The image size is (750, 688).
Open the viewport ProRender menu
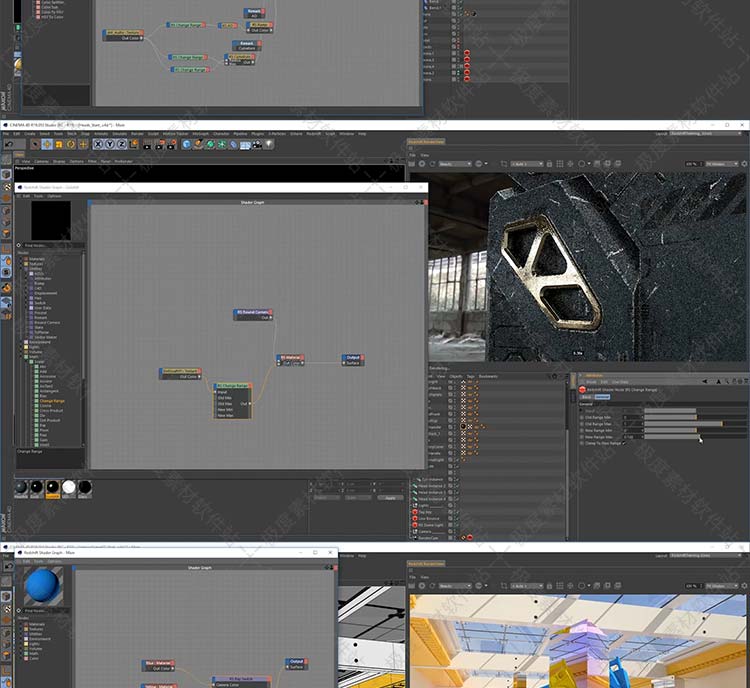pyautogui.click(x=123, y=161)
